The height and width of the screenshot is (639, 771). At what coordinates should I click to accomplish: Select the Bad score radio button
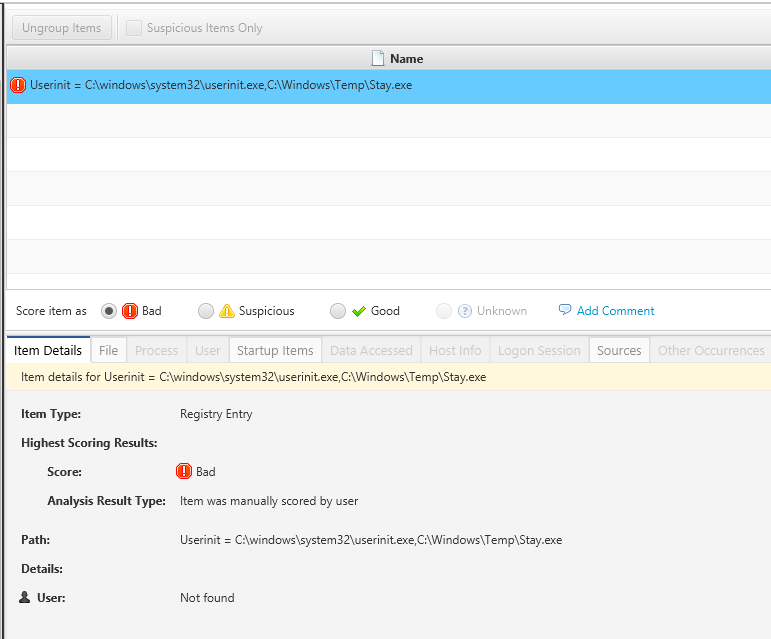(109, 311)
